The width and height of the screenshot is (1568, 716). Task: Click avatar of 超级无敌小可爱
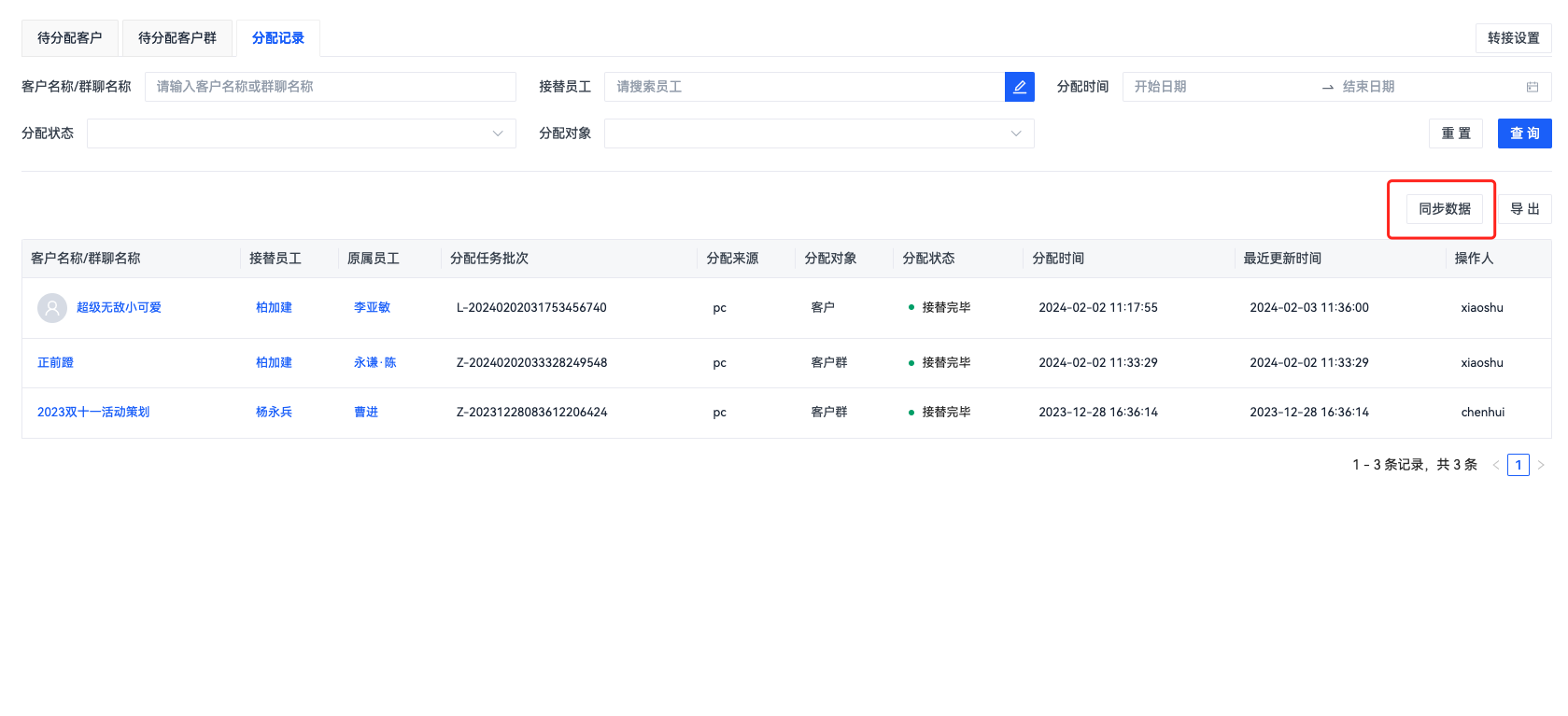point(52,308)
